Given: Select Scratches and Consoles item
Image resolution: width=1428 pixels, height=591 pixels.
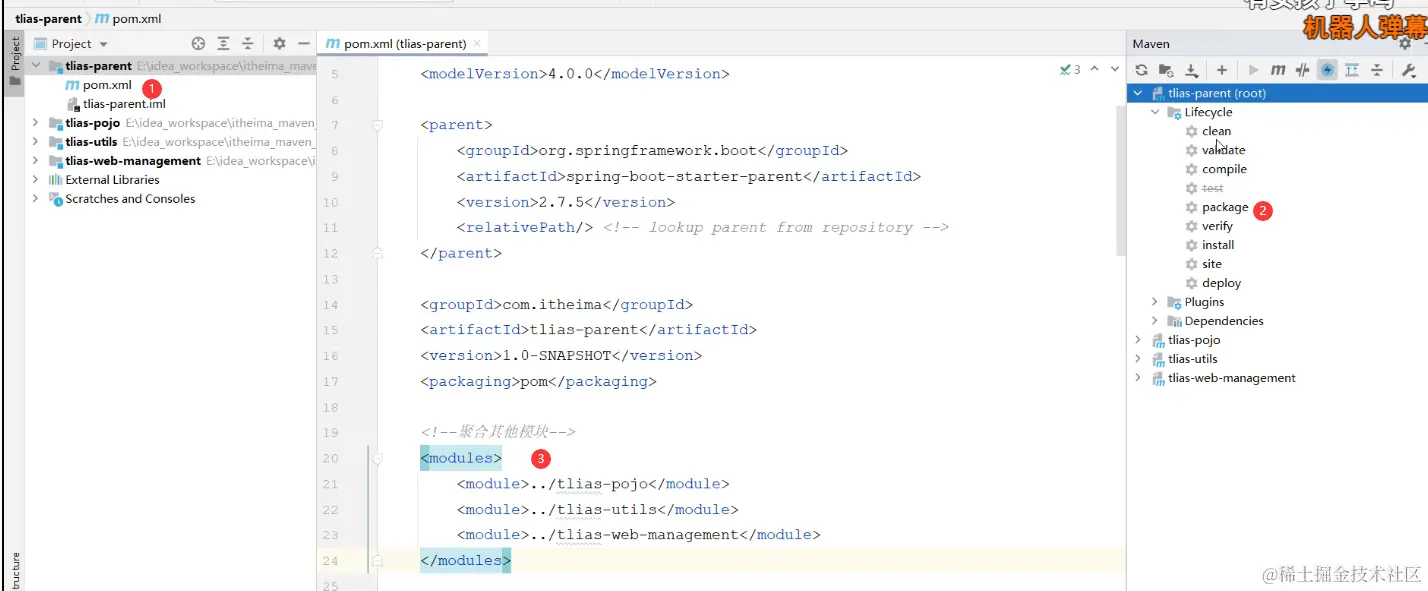Looking at the screenshot, I should pos(130,199).
